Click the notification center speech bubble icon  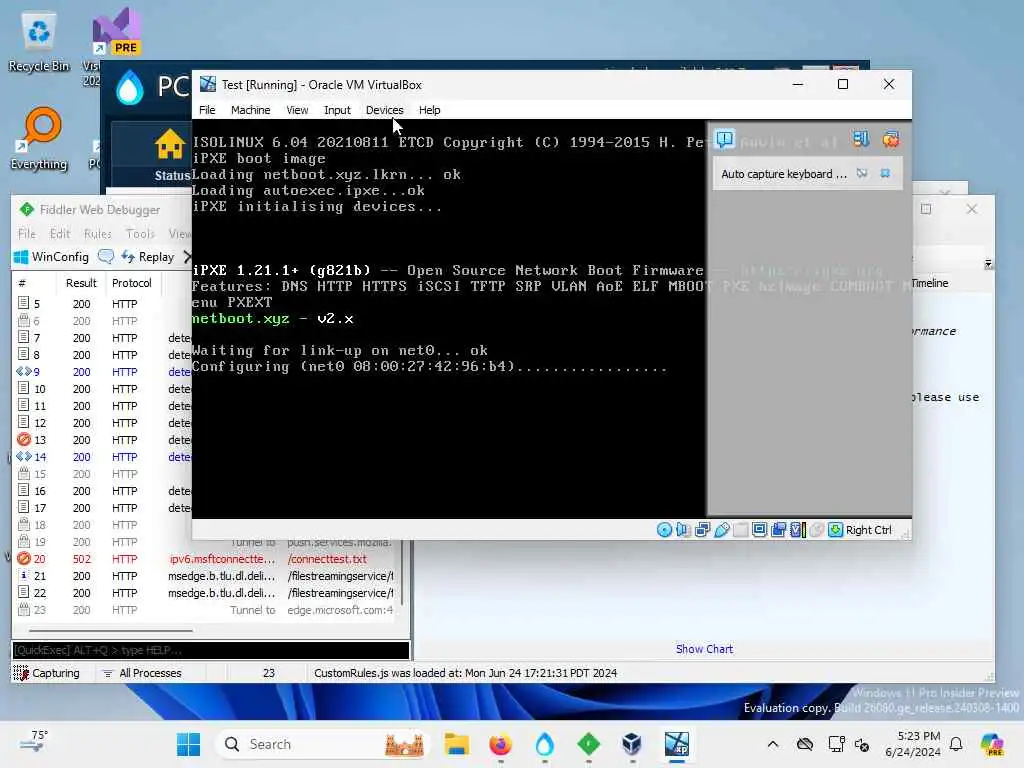[x=725, y=139]
